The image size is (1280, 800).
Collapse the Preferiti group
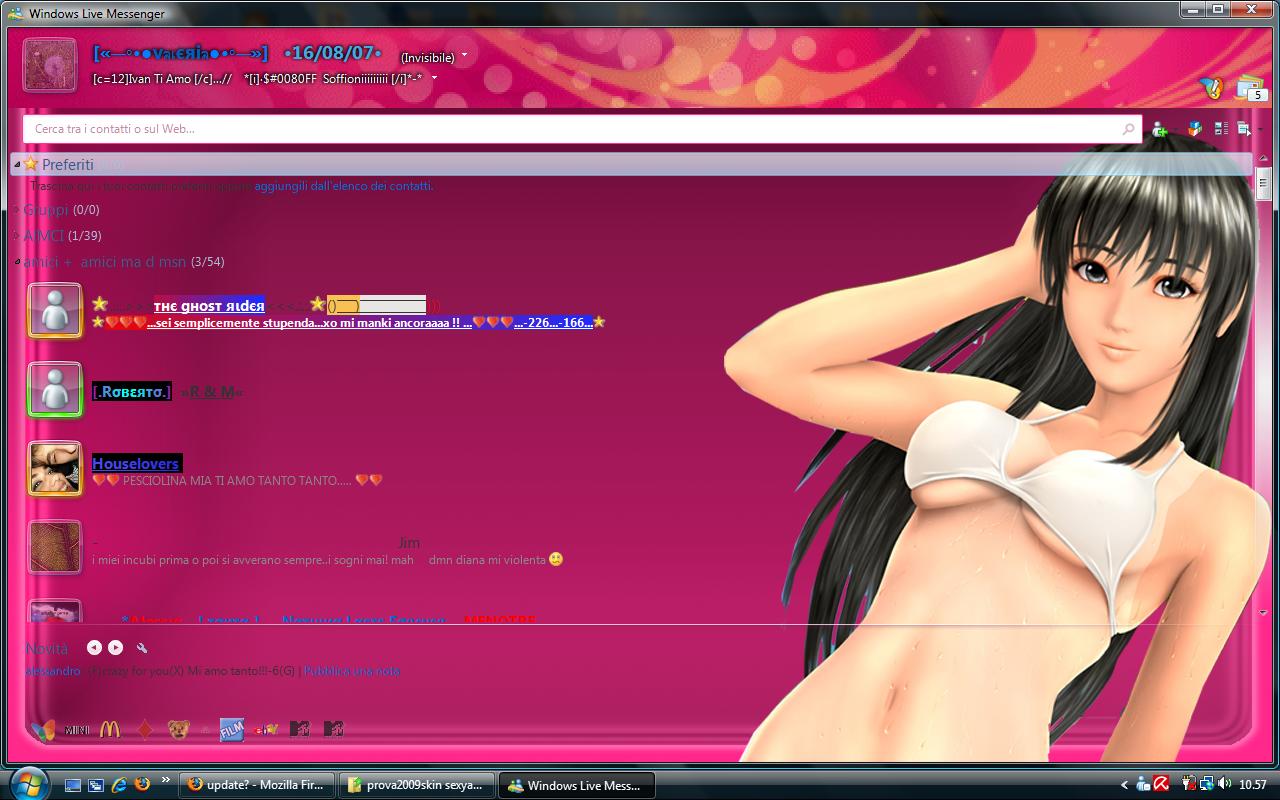[17, 164]
